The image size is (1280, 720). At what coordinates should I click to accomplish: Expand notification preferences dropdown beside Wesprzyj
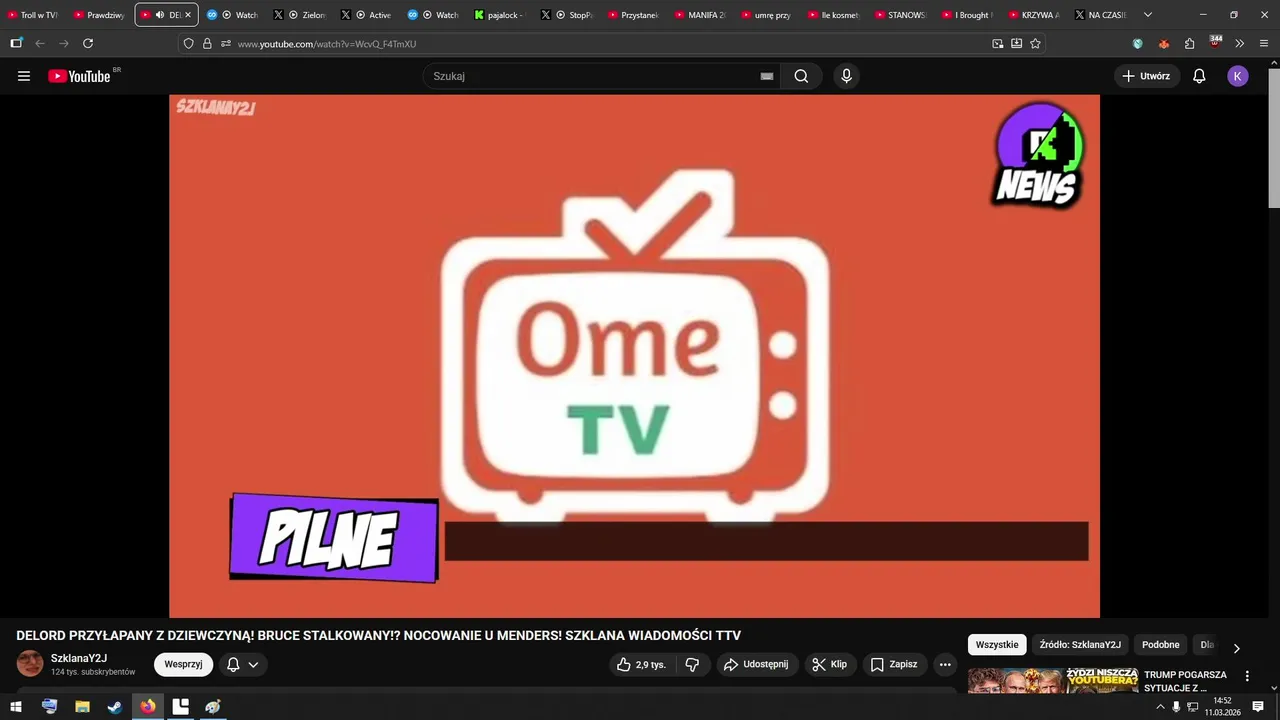(x=253, y=664)
